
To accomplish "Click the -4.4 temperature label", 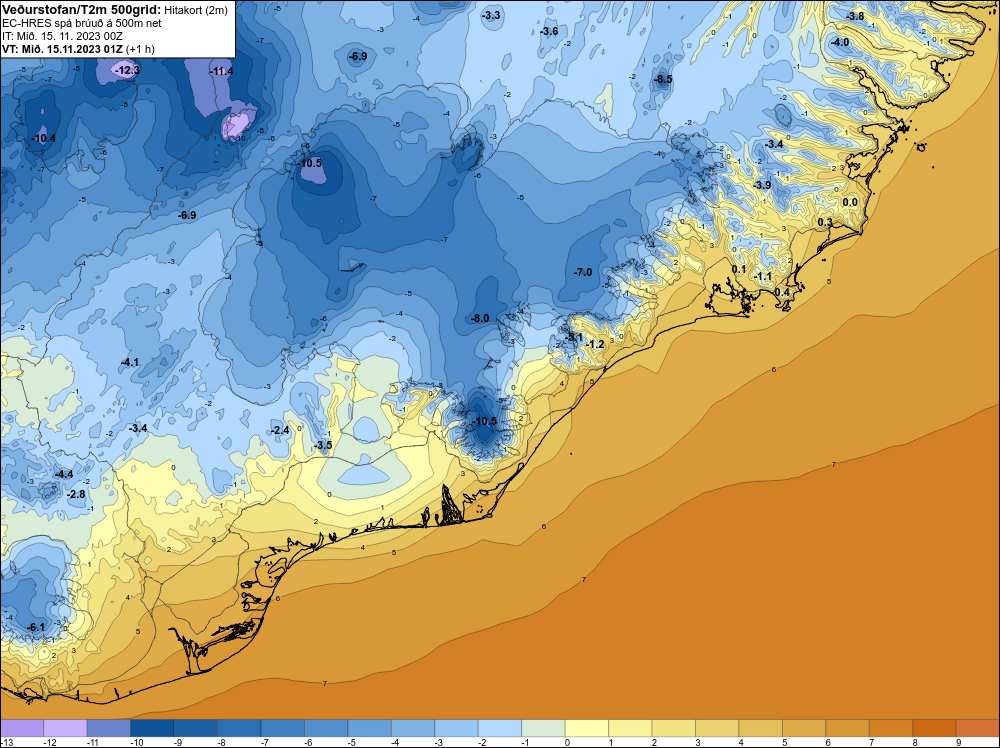I will pos(64,474).
